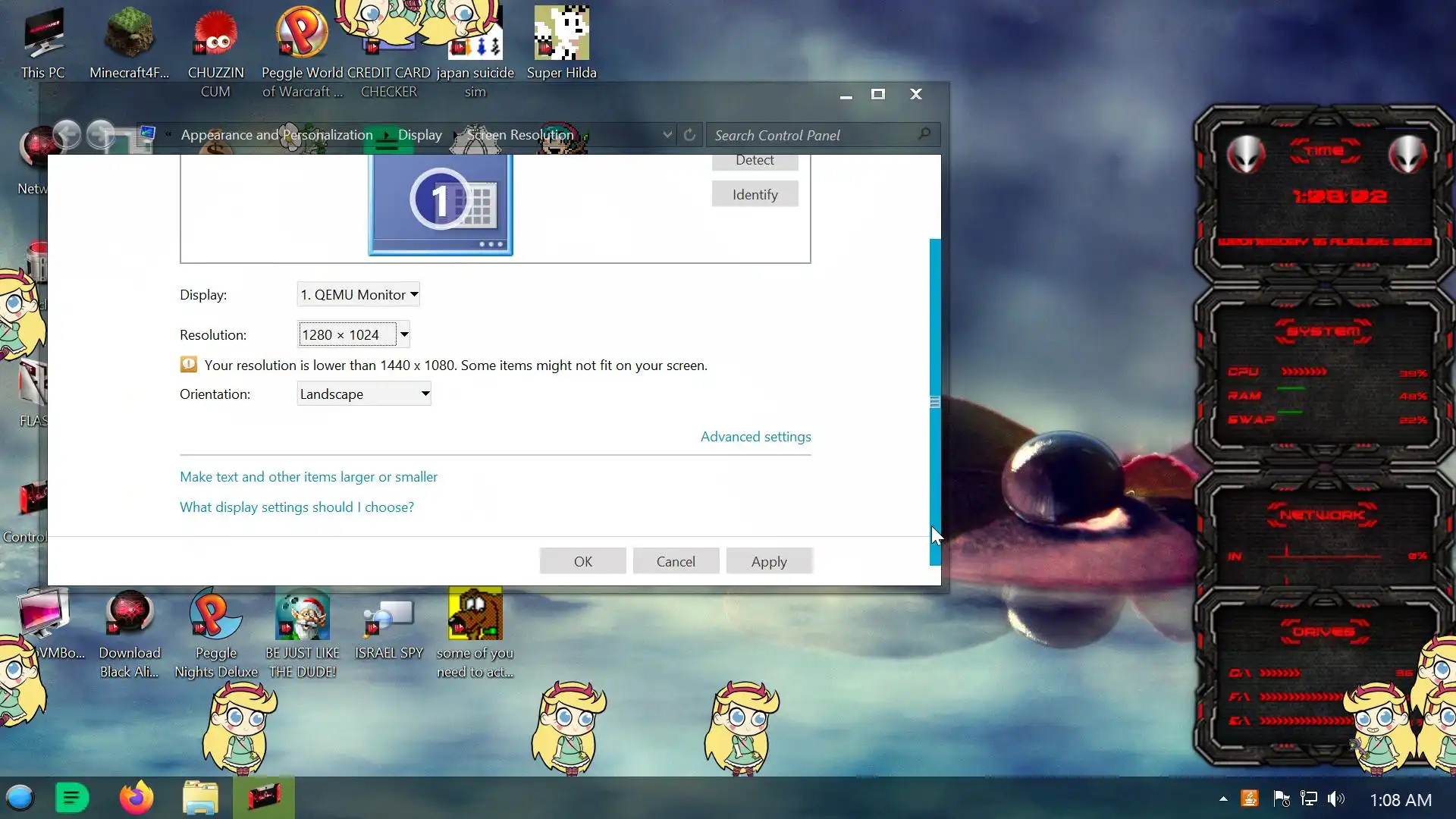The image size is (1456, 819).
Task: Expand the Display QEMU Monitor dropdown
Action: 358,294
